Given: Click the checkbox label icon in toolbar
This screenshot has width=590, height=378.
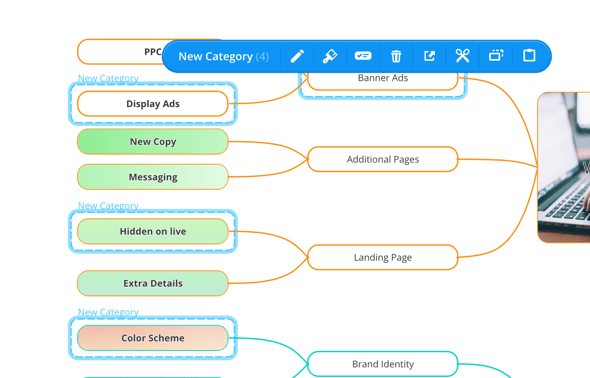Looking at the screenshot, I should click(363, 56).
